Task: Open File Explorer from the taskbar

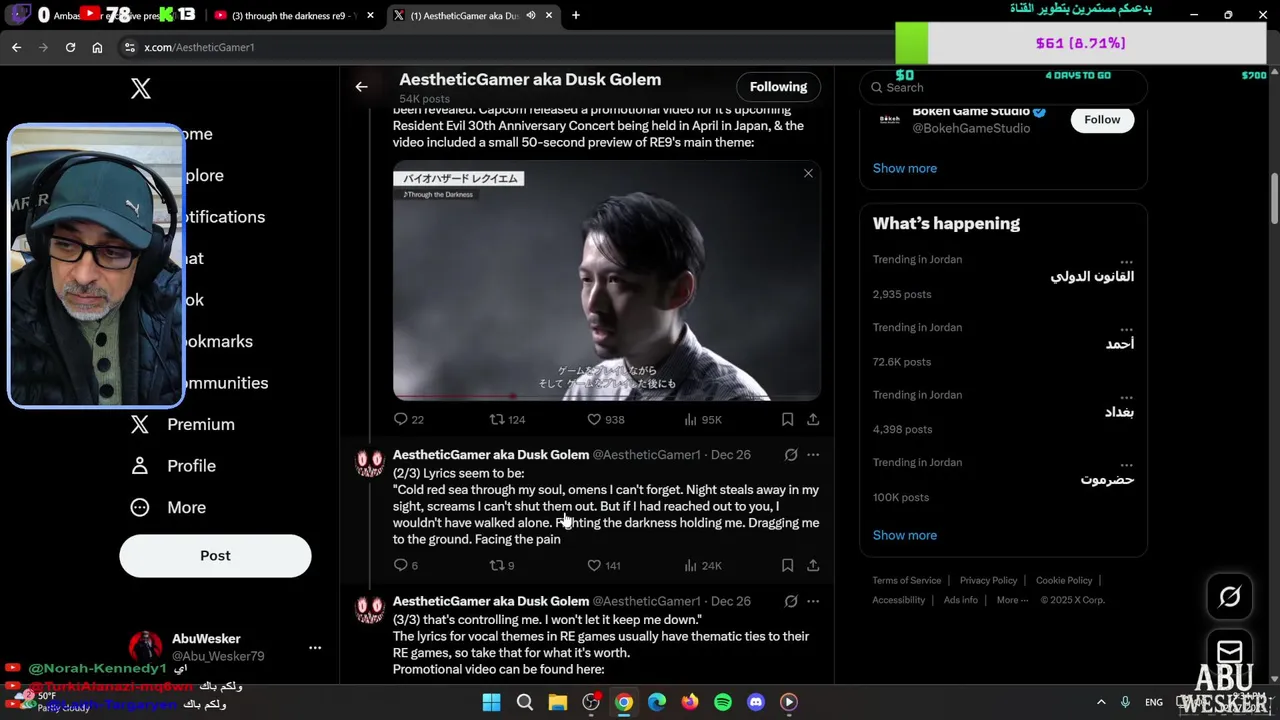Action: pos(558,702)
